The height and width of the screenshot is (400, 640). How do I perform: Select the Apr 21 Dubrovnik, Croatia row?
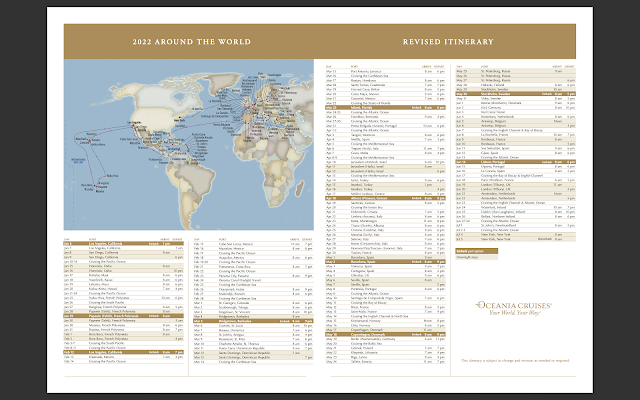click(385, 212)
